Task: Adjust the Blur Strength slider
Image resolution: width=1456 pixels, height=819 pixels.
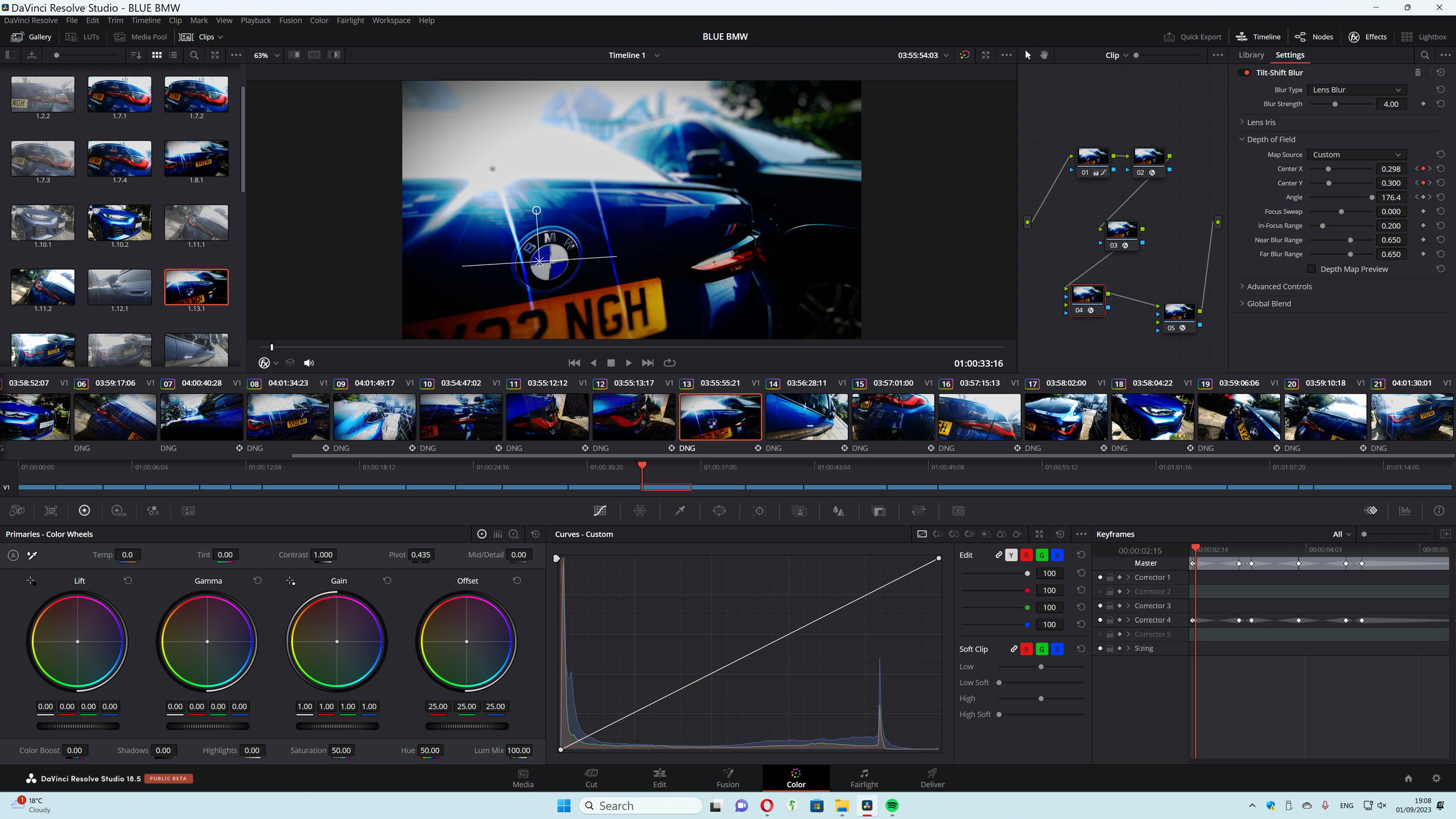Action: pyautogui.click(x=1335, y=104)
